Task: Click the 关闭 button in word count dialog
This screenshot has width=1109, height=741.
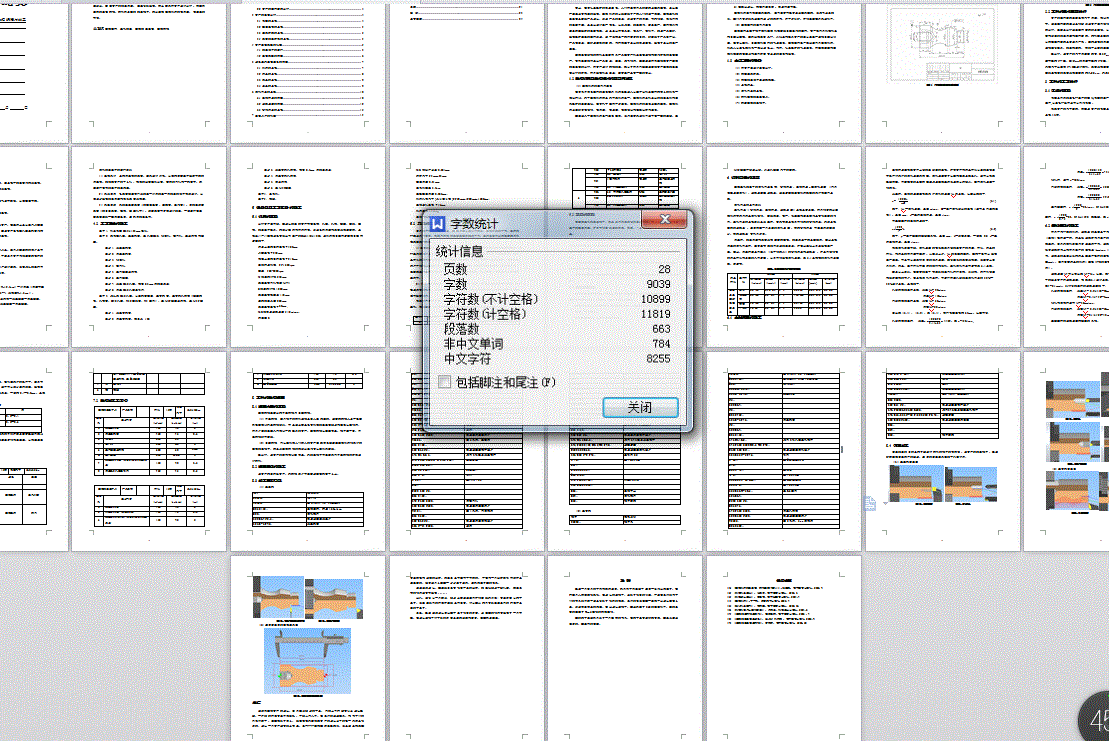Action: (640, 407)
